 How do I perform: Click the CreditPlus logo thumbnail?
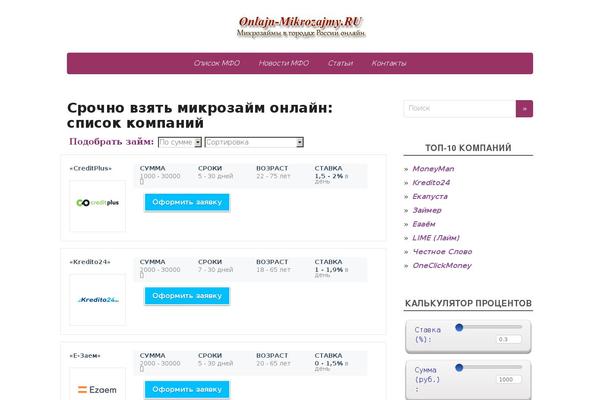(98, 206)
